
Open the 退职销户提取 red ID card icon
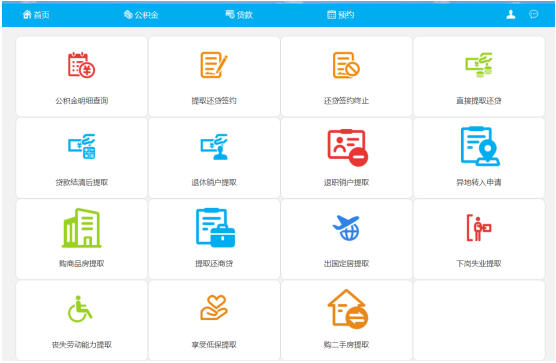348,147
